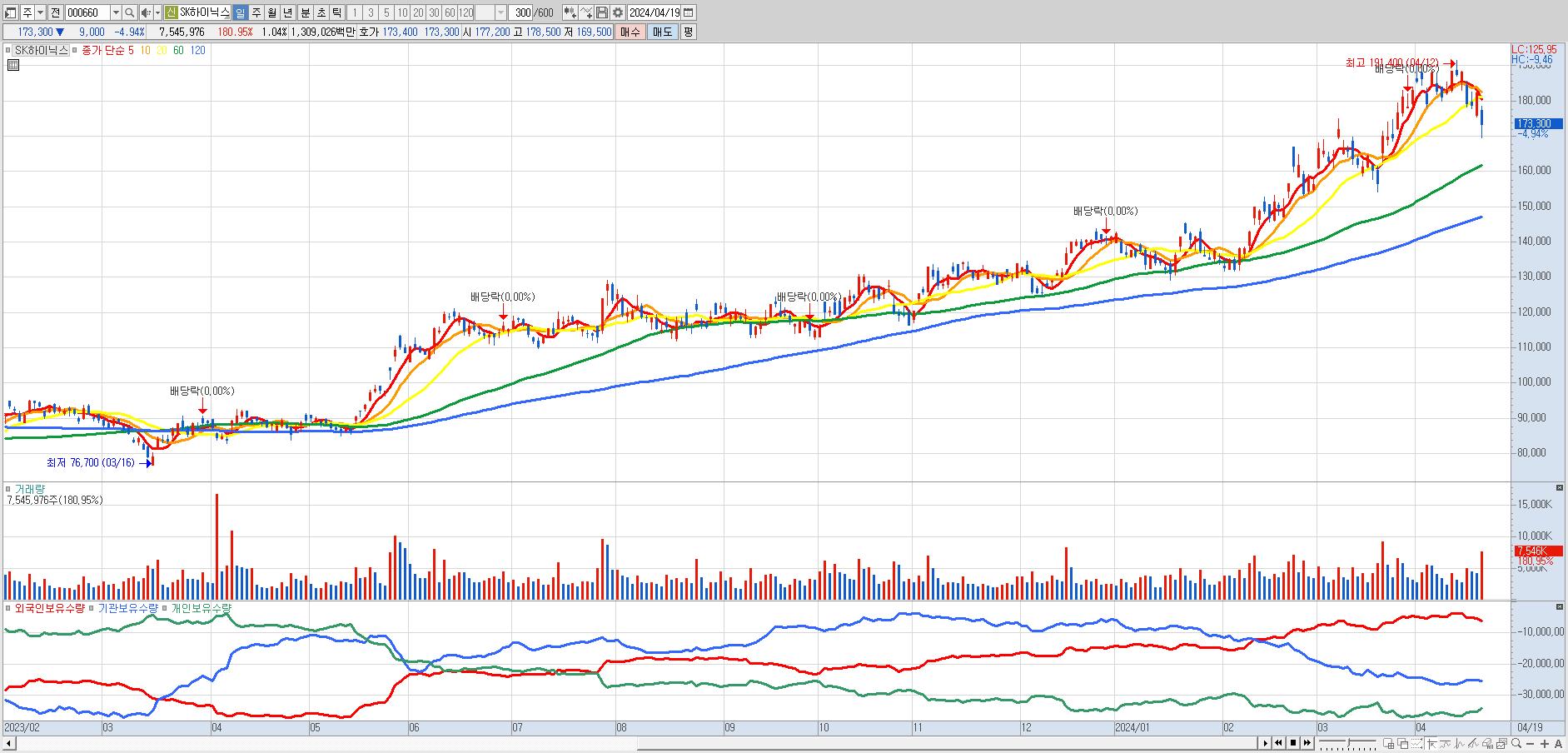Click the magnifier zoom icon in bottom bar
The image size is (1568, 753).
[1517, 743]
